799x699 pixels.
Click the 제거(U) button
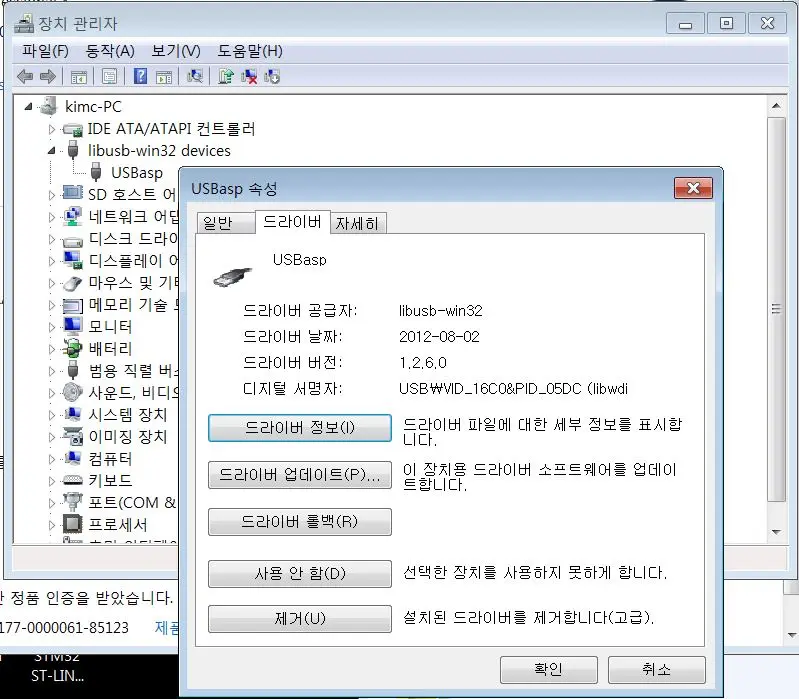[300, 619]
